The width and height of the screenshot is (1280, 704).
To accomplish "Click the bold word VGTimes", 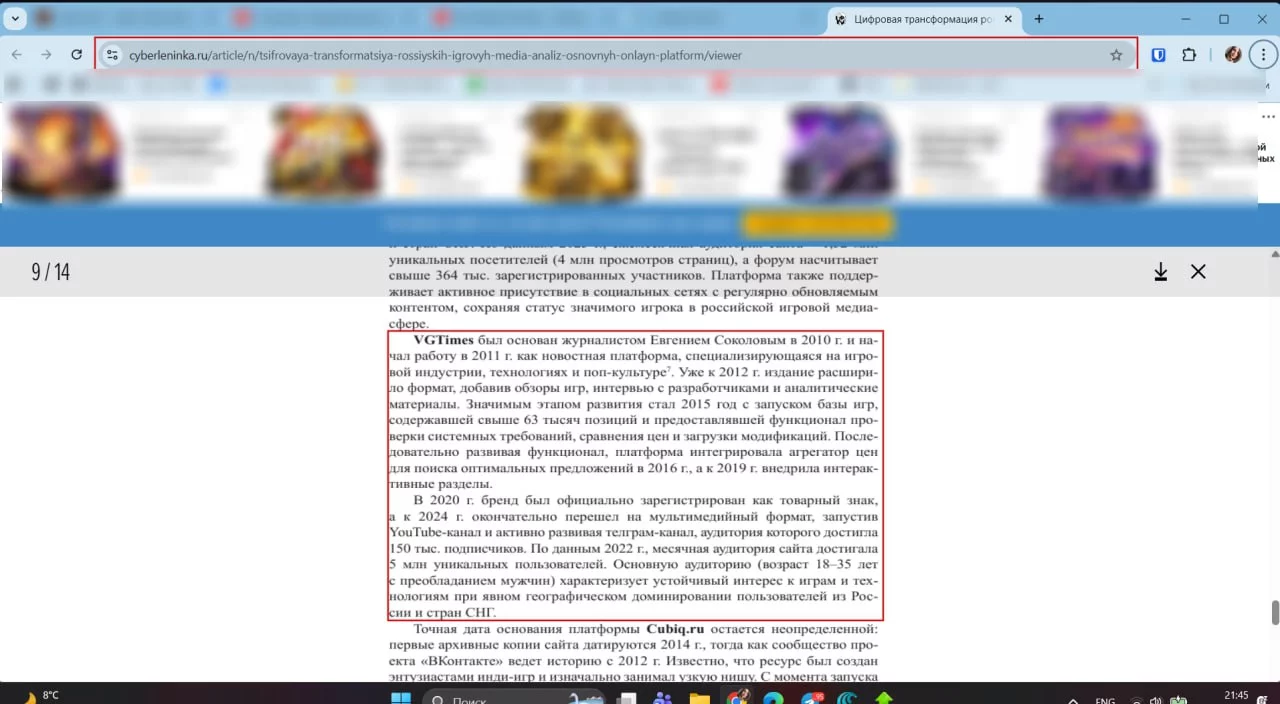I will tap(443, 340).
